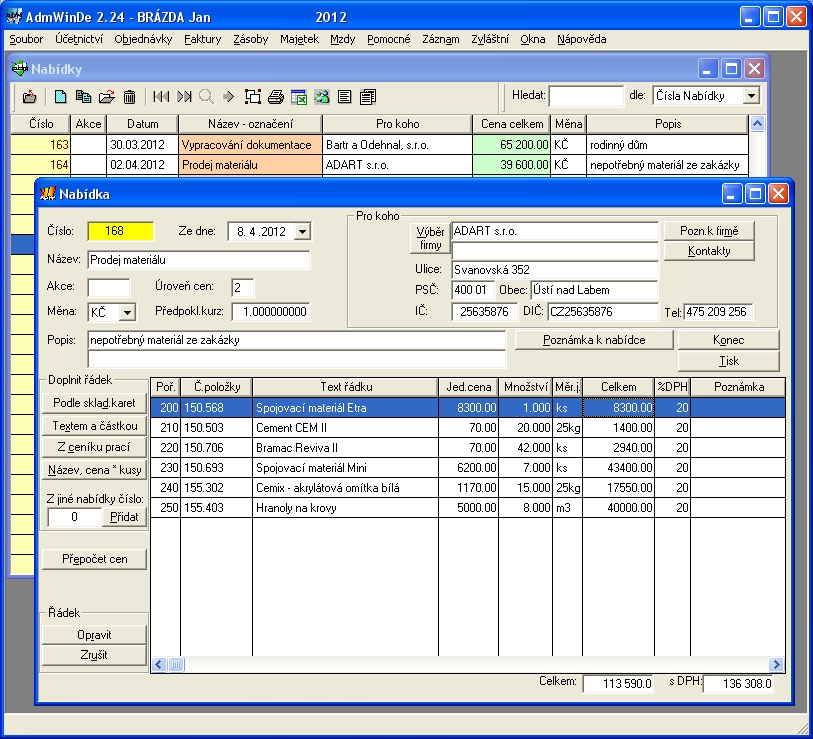Click the Přidat button
813x739 pixels.
click(x=124, y=517)
